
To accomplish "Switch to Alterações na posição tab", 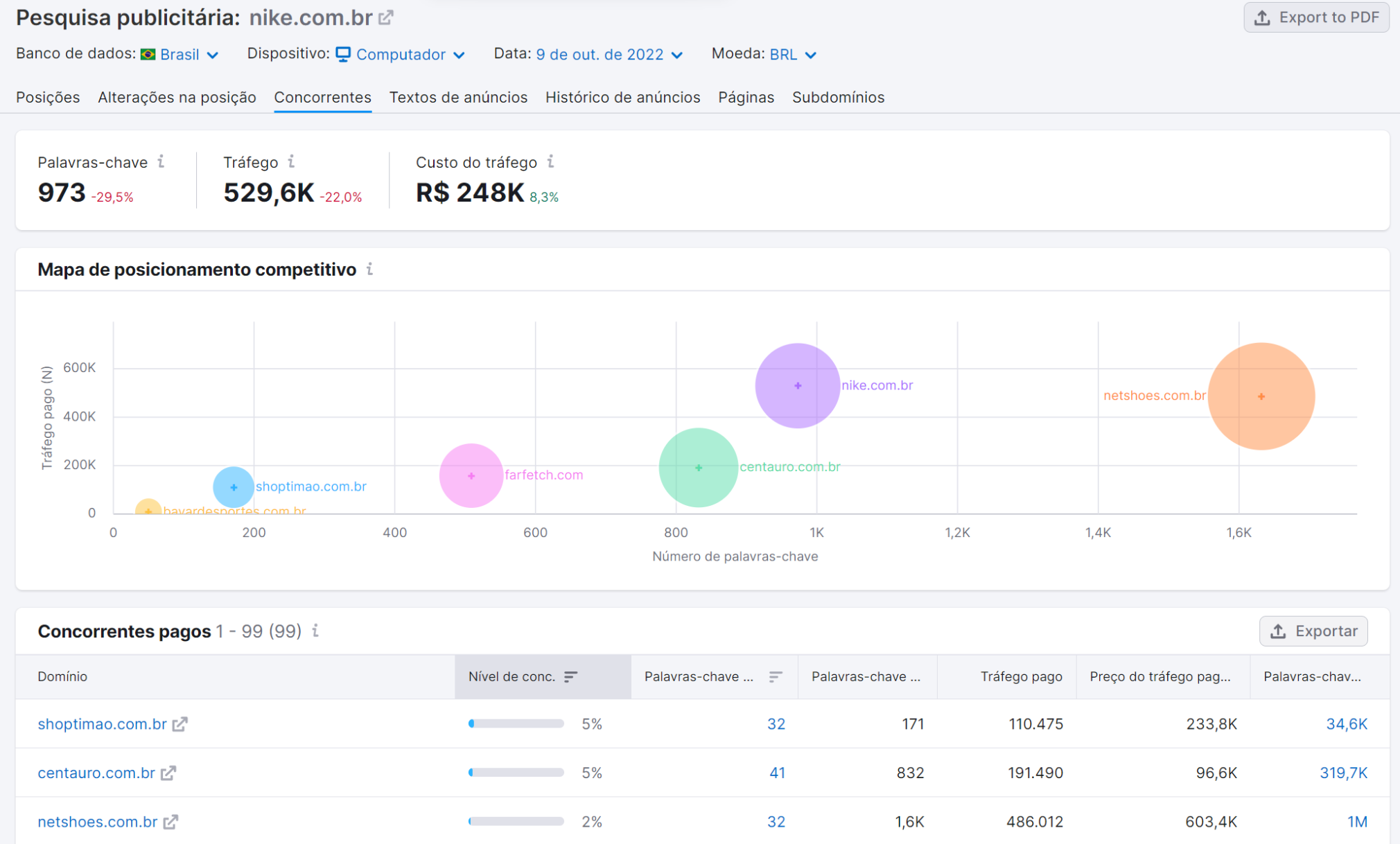I will tap(177, 97).
